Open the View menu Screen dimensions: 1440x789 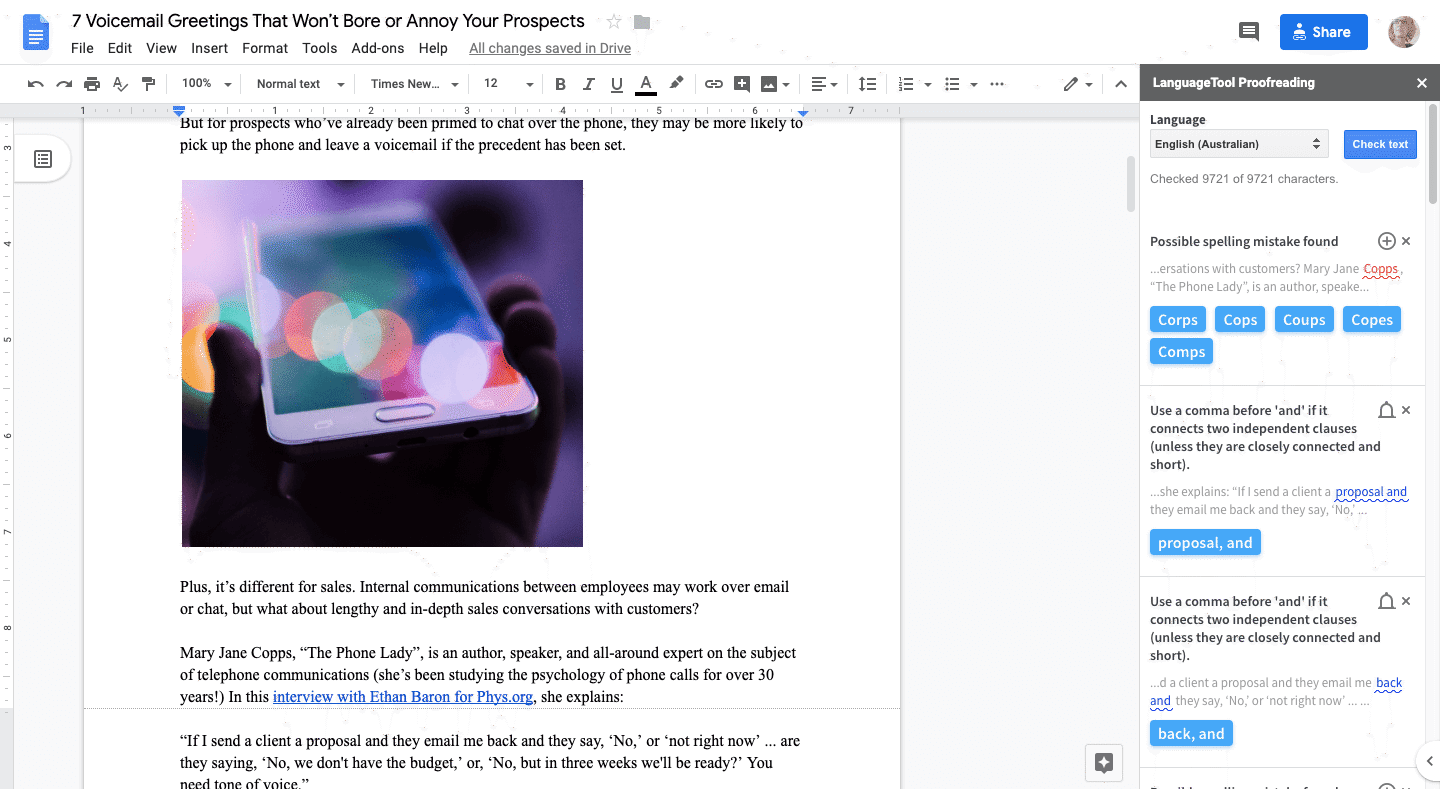click(x=161, y=48)
